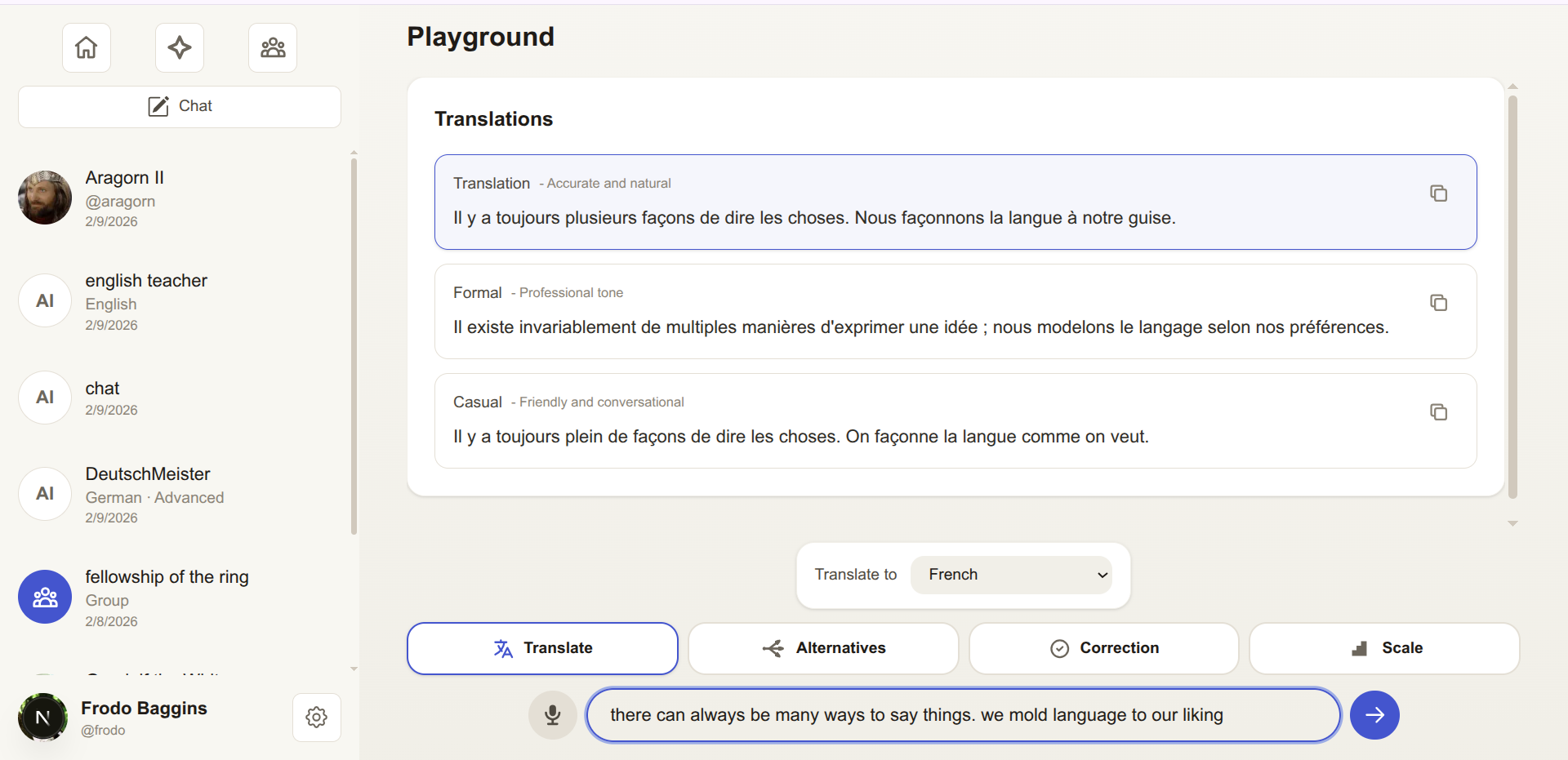The image size is (1568, 760).
Task: Click the Playground page heading
Action: click(481, 37)
